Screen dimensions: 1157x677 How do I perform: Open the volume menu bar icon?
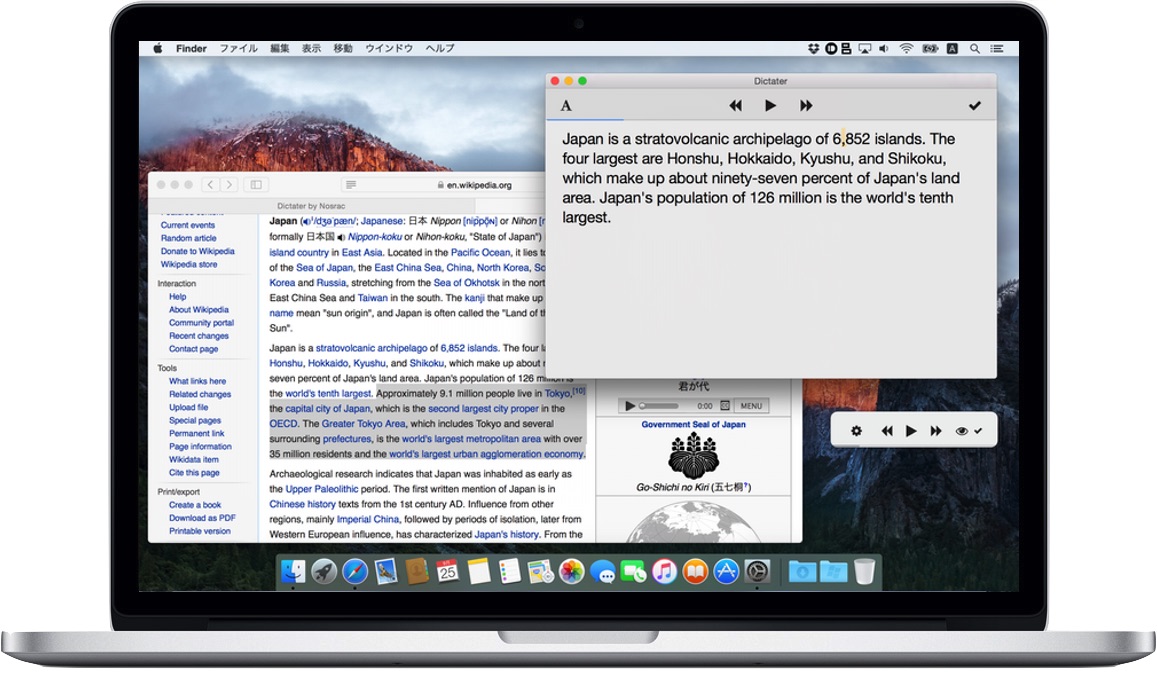(x=883, y=48)
